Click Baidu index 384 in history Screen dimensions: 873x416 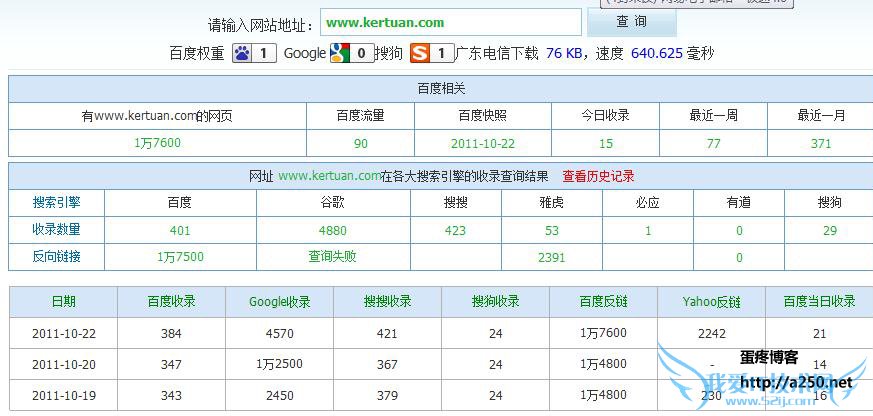coord(171,334)
